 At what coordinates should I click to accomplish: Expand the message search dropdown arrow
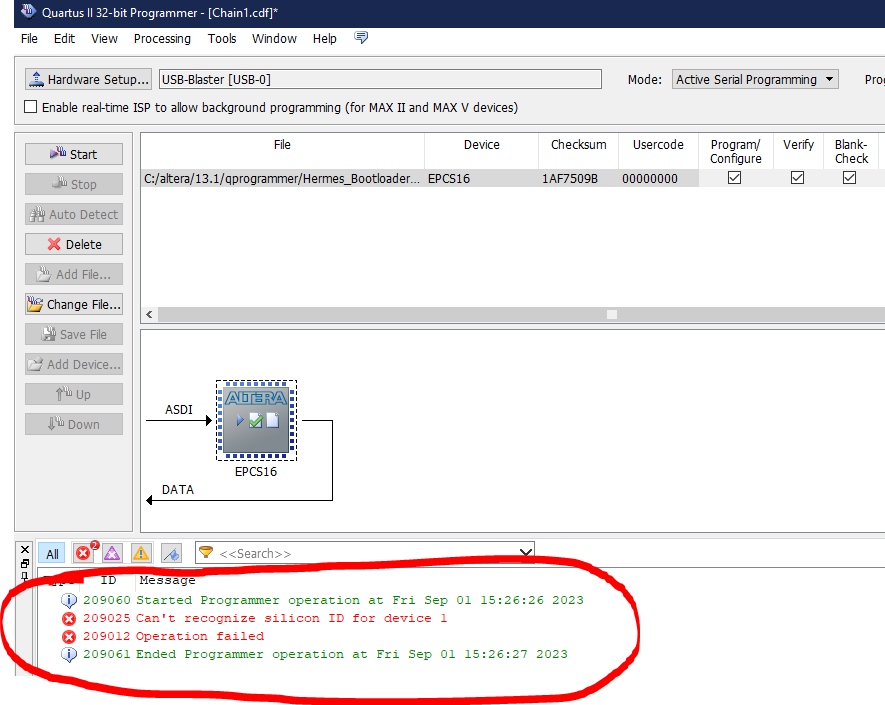(x=526, y=553)
